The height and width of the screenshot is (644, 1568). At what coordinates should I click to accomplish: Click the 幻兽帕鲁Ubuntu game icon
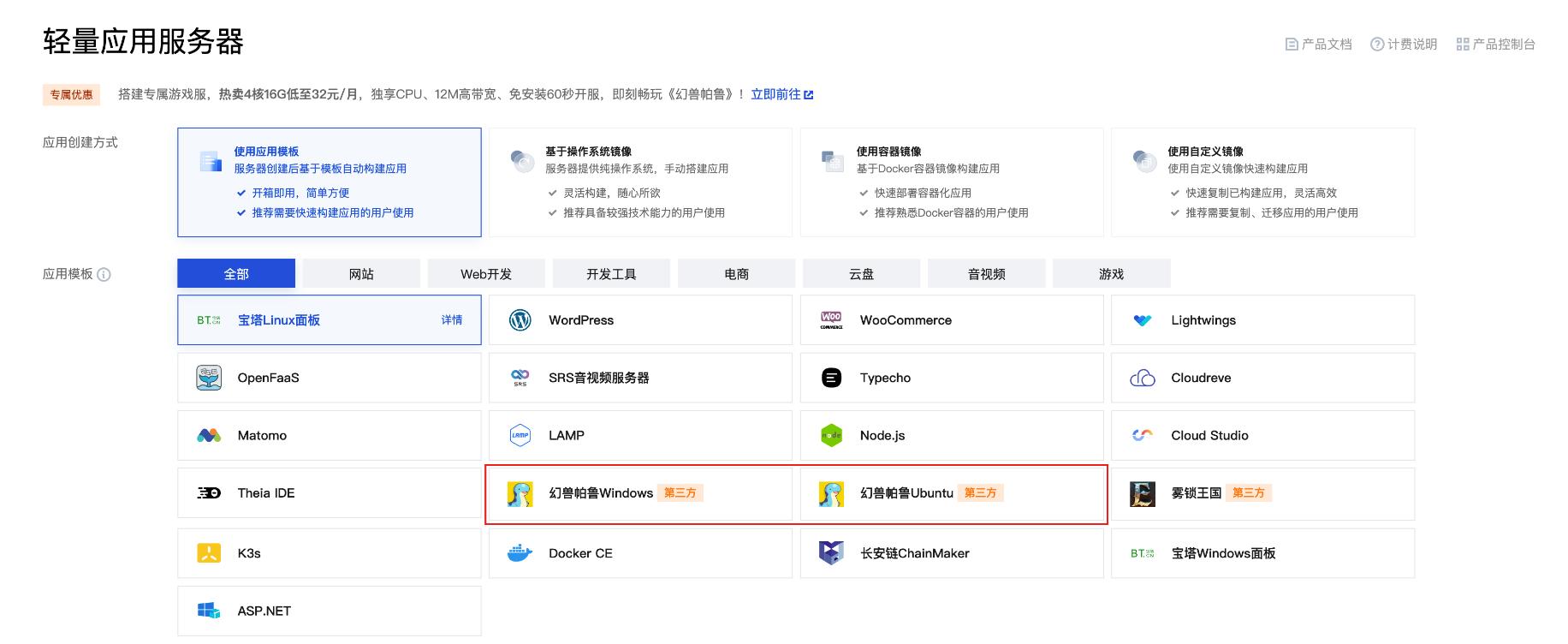click(x=831, y=493)
